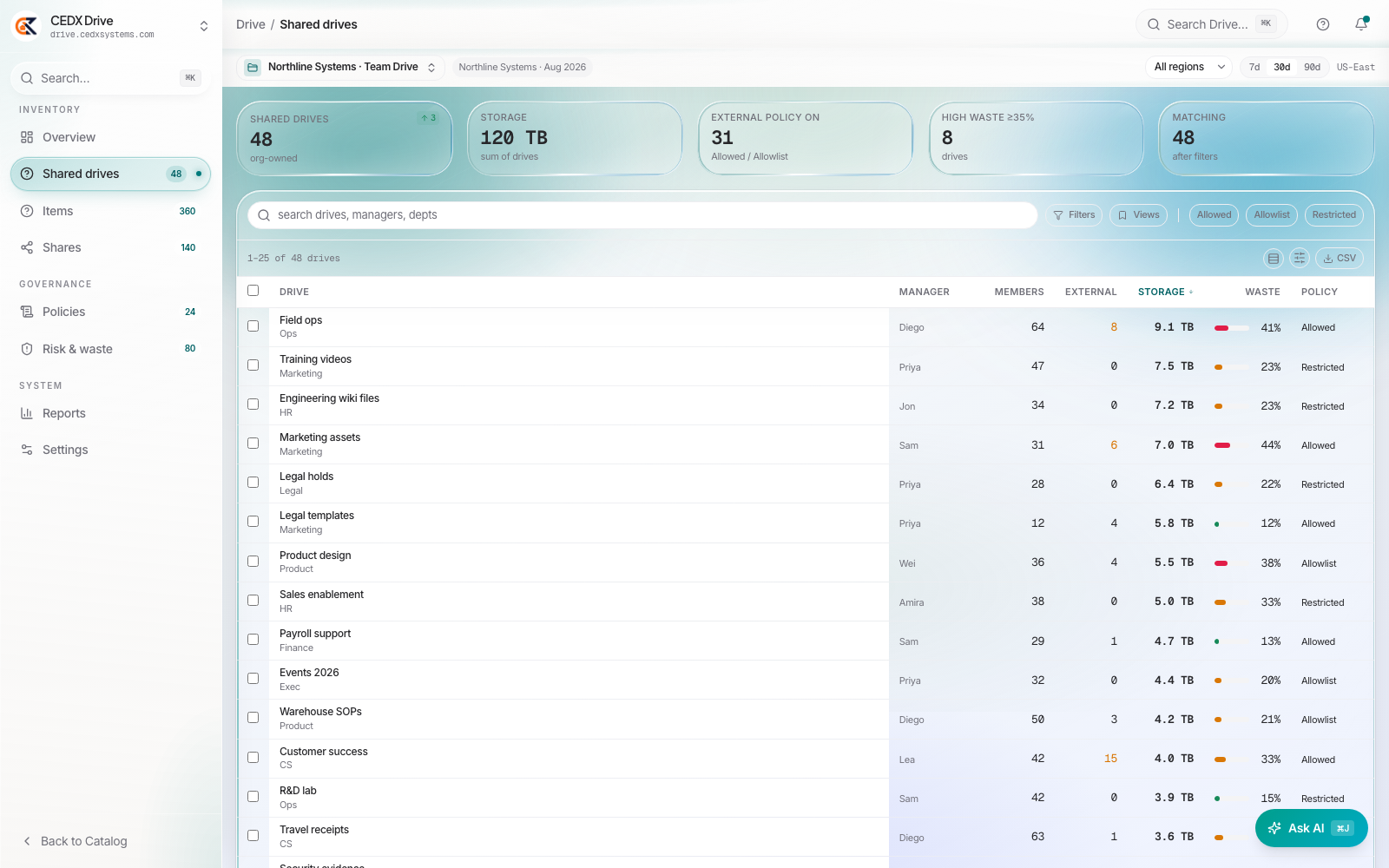Open column settings icon above table

tap(1300, 258)
